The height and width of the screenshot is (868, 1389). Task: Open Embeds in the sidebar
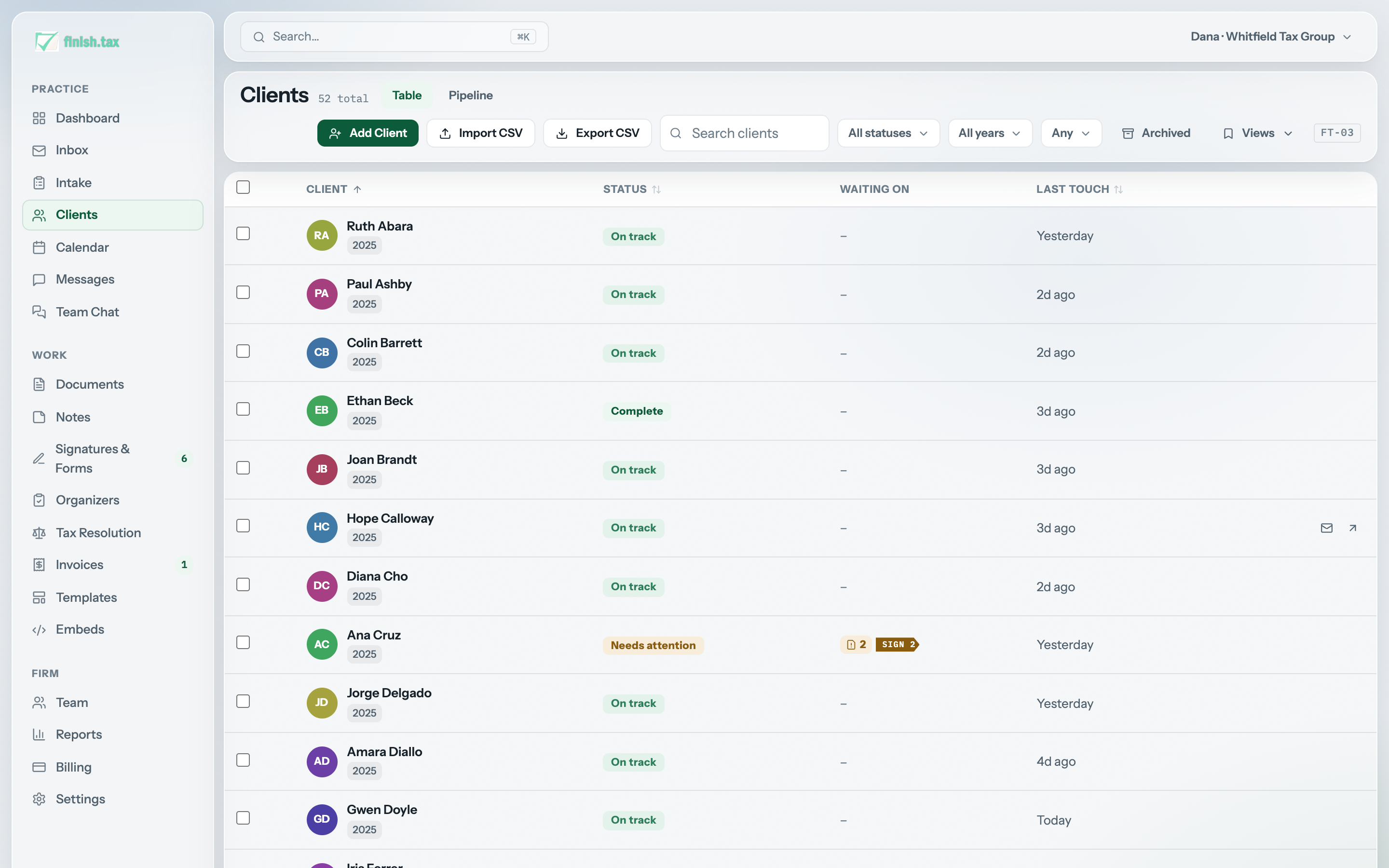(x=112, y=630)
